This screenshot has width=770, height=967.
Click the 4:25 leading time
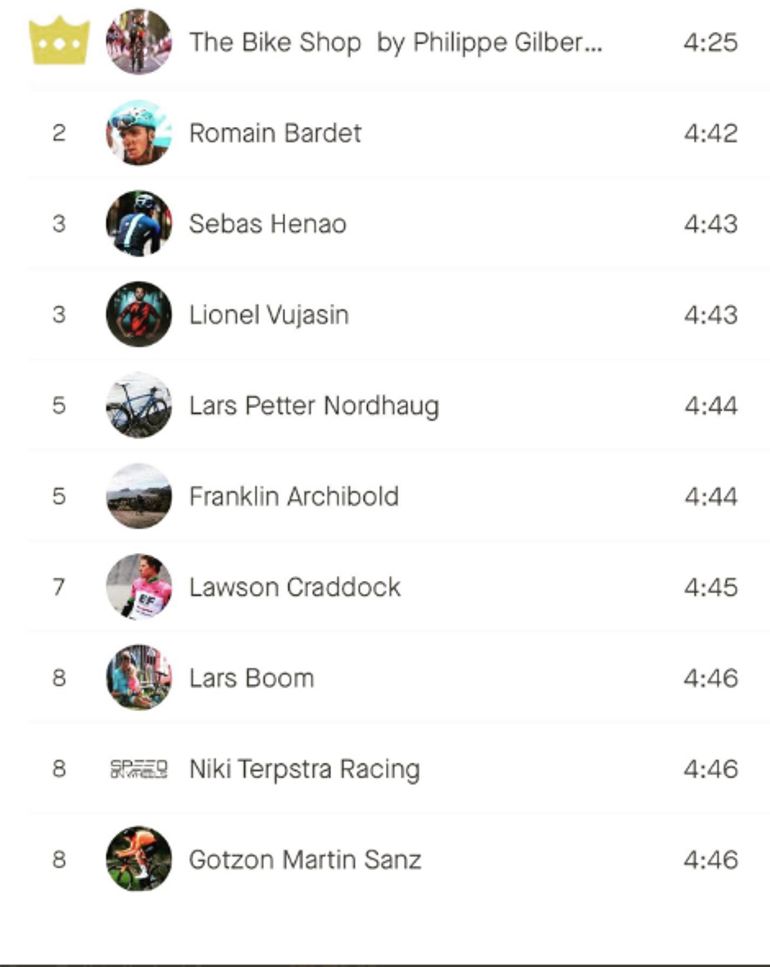[x=710, y=42]
